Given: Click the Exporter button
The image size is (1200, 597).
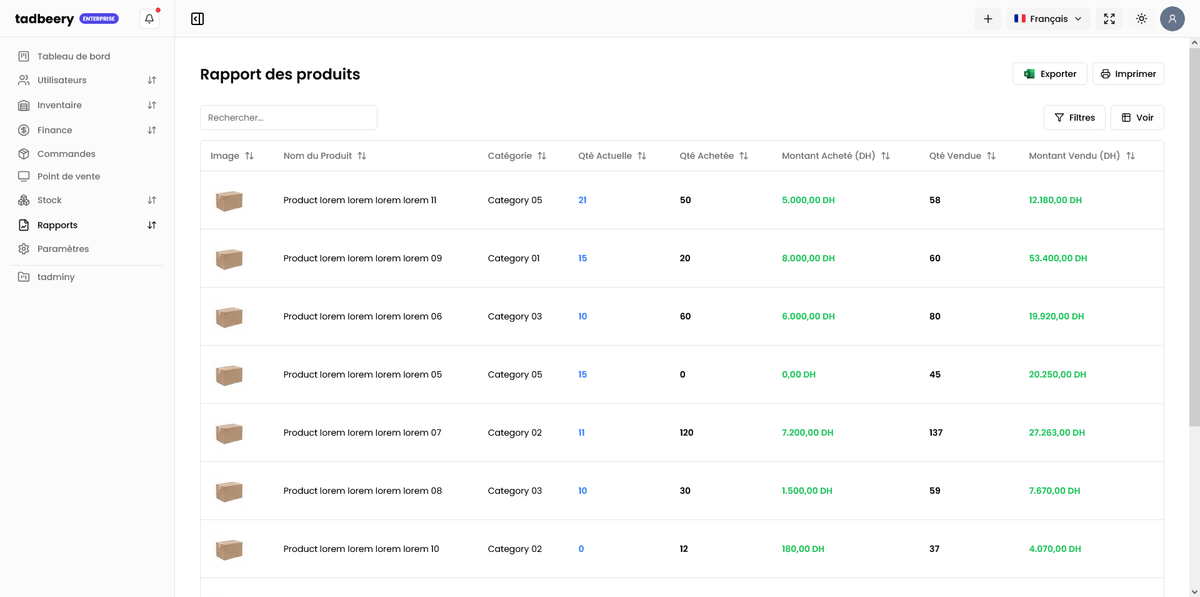Looking at the screenshot, I should coord(1049,74).
